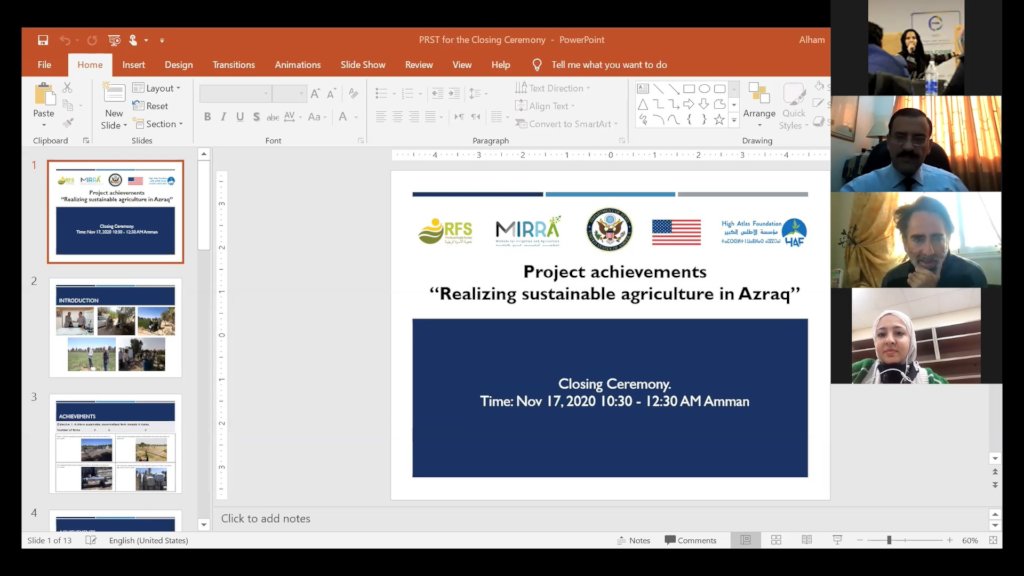Click the zoom in plus button
The height and width of the screenshot is (576, 1024).
click(950, 540)
